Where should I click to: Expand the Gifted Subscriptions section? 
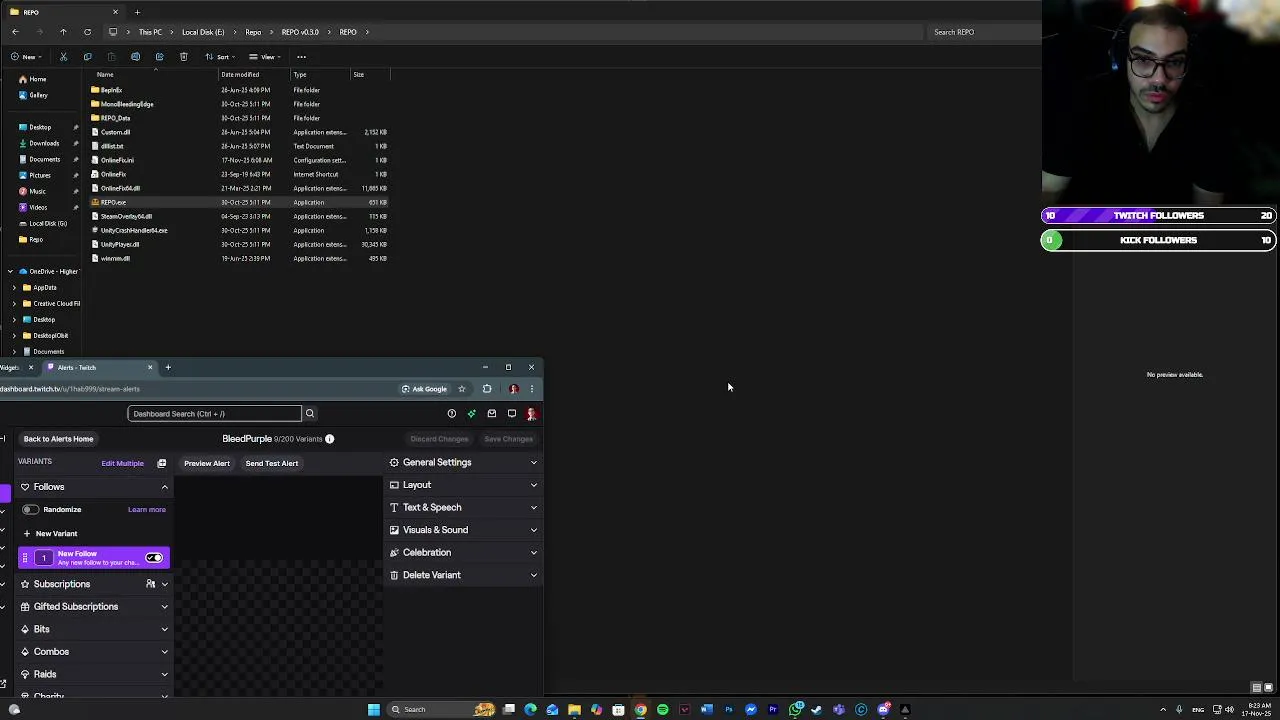click(165, 607)
